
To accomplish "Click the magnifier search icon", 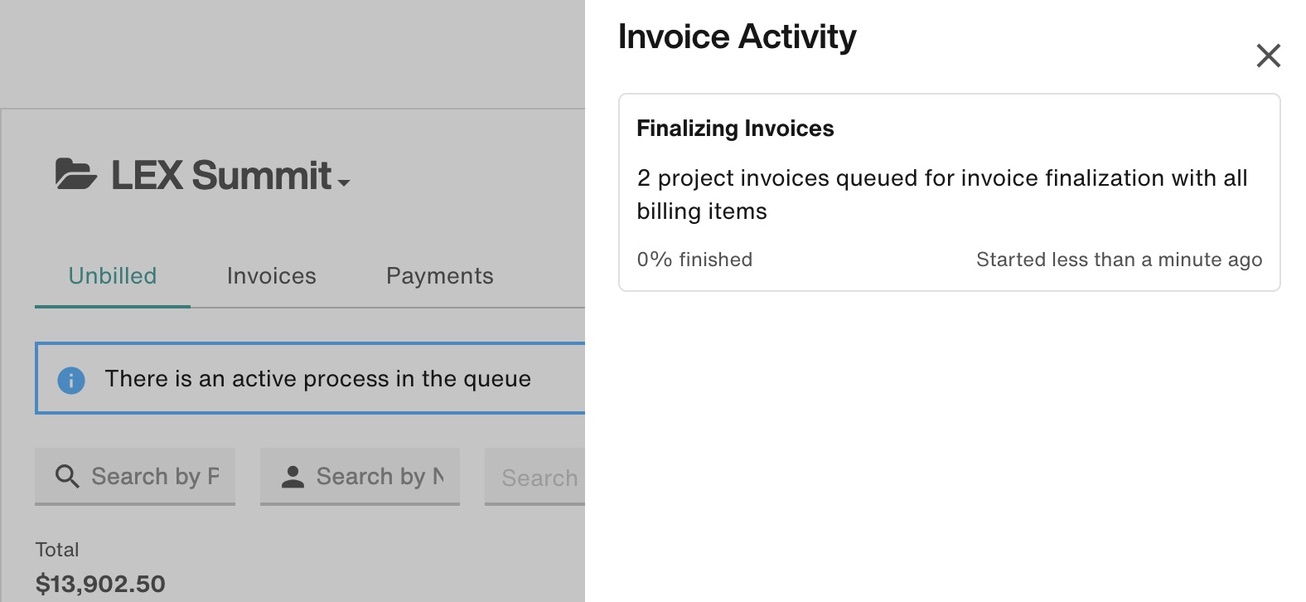I will coord(67,476).
